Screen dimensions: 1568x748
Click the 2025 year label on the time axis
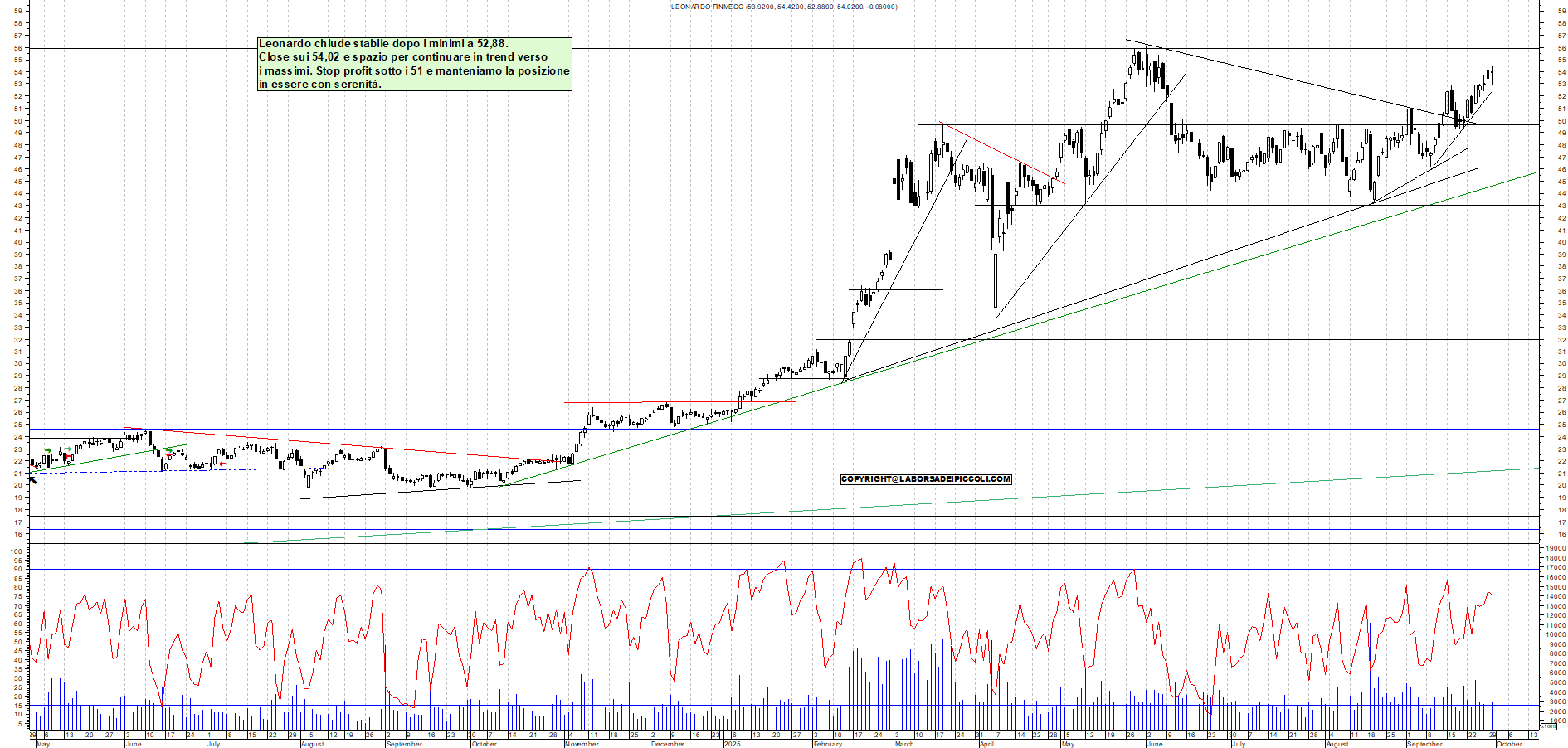[x=732, y=744]
